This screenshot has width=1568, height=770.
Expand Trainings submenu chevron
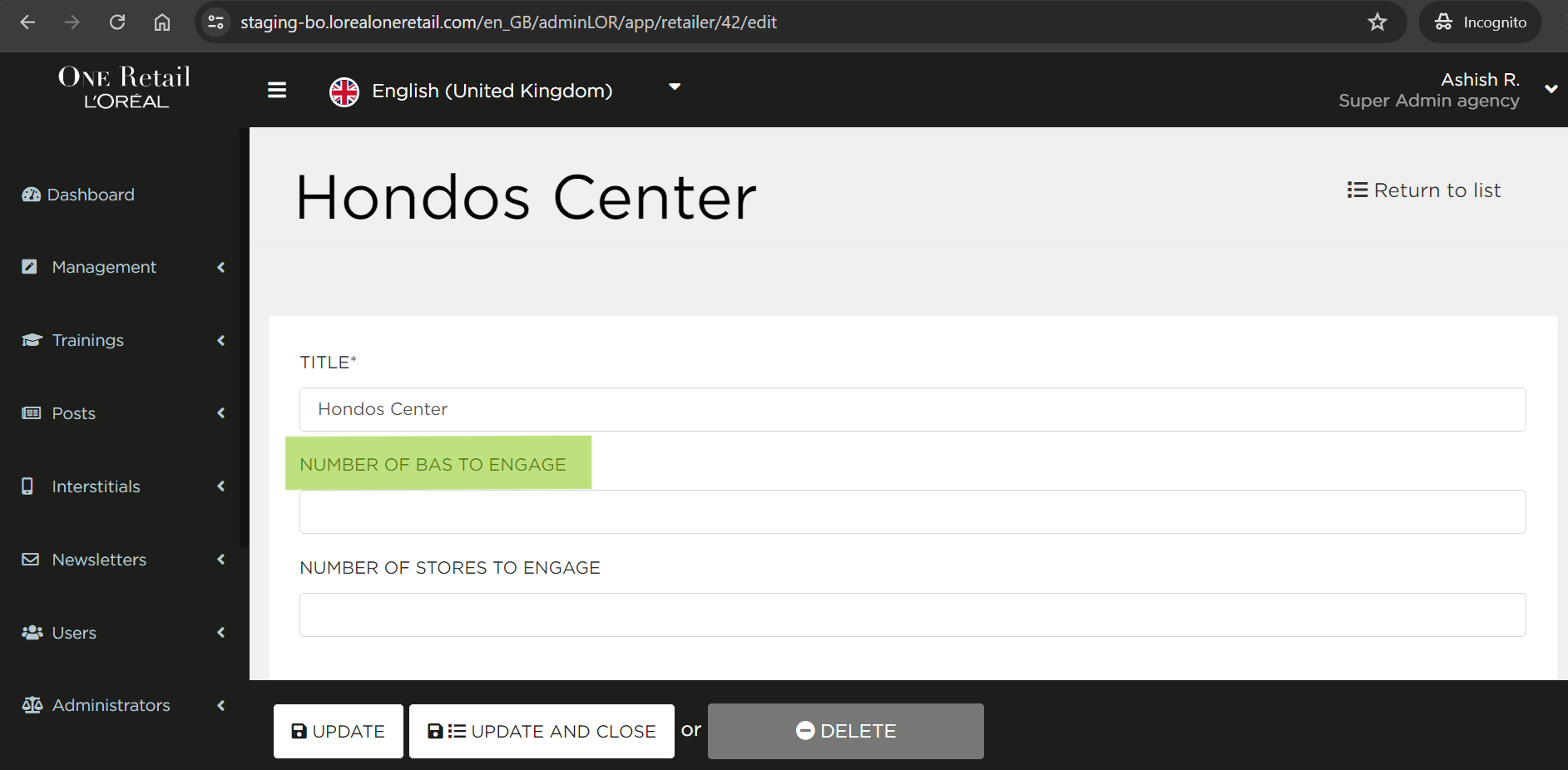221,340
